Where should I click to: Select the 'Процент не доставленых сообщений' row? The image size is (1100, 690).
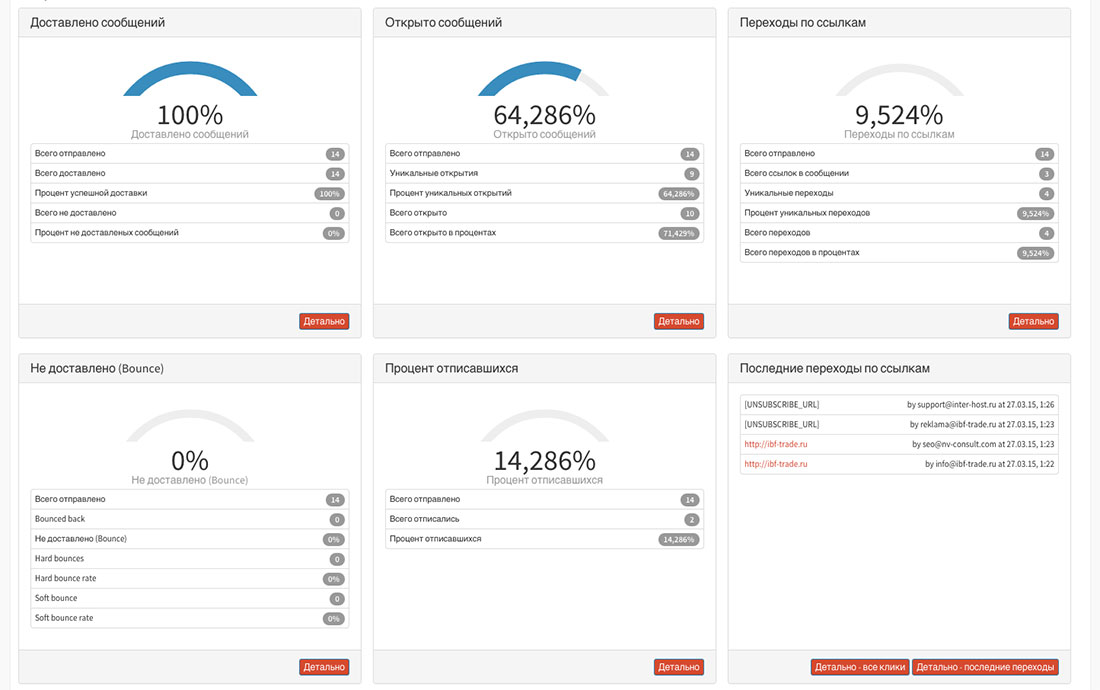point(190,232)
